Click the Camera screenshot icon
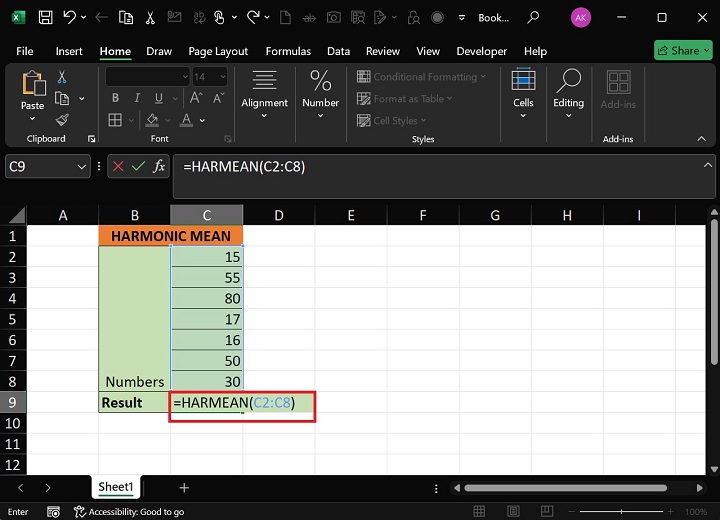 click(x=333, y=17)
